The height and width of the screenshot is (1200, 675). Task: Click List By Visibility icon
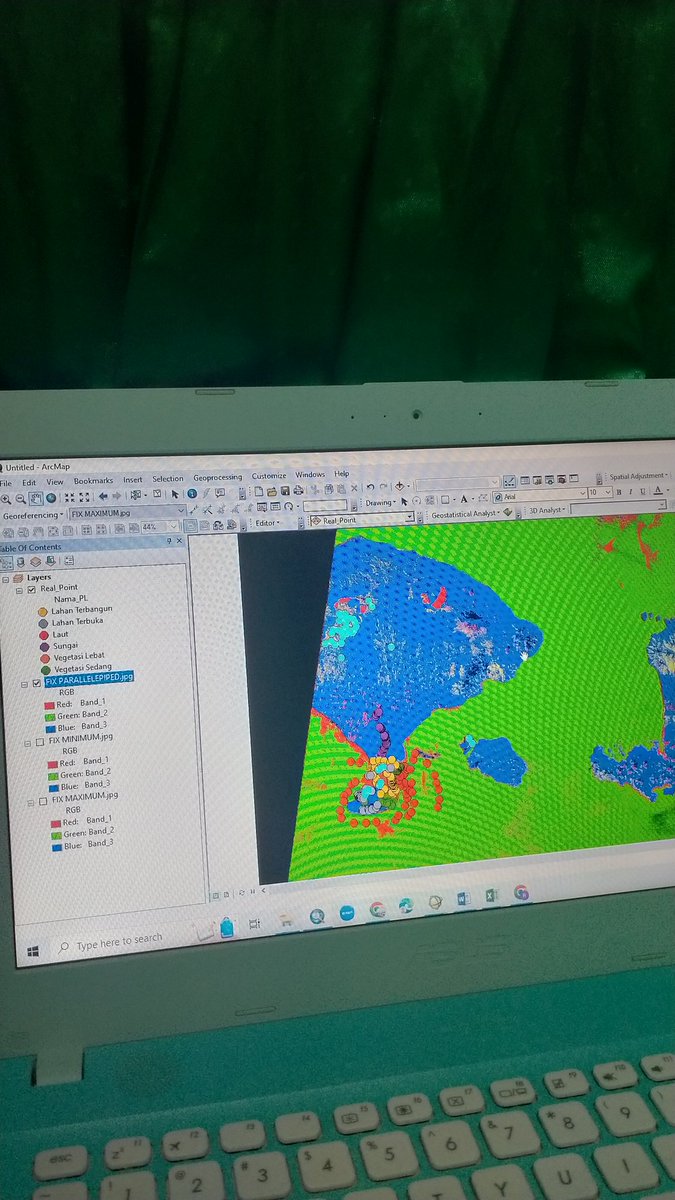click(x=36, y=562)
